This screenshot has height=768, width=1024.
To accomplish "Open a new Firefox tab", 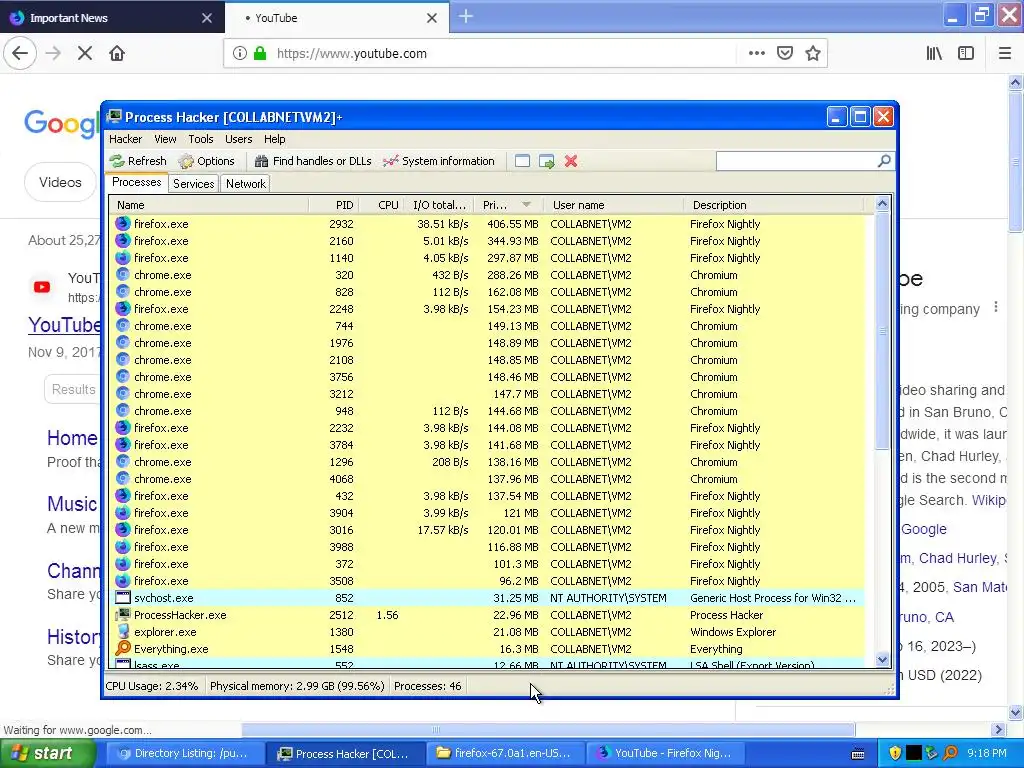I will coord(466,17).
